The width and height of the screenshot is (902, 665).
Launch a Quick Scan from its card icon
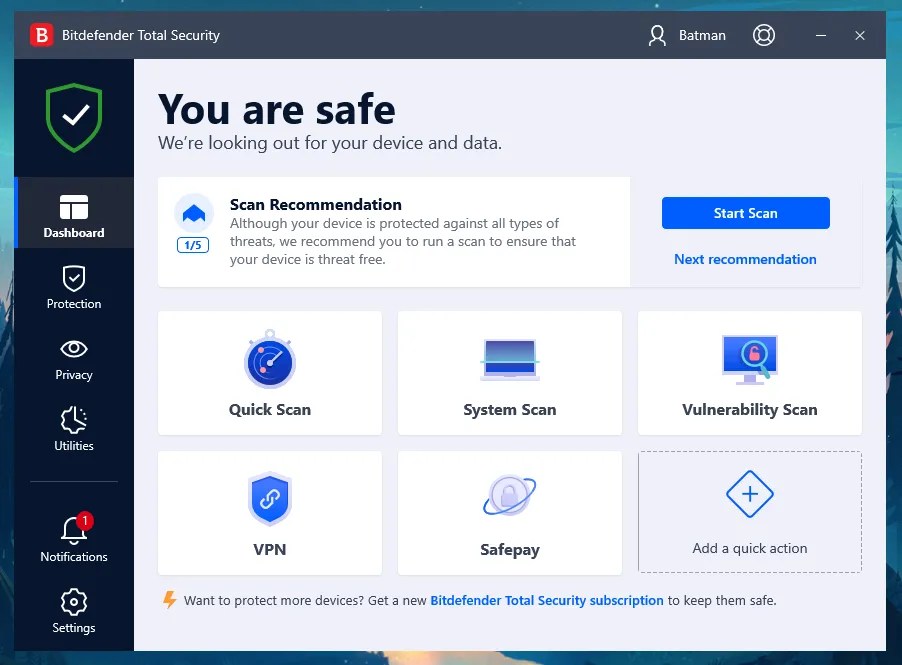click(269, 360)
